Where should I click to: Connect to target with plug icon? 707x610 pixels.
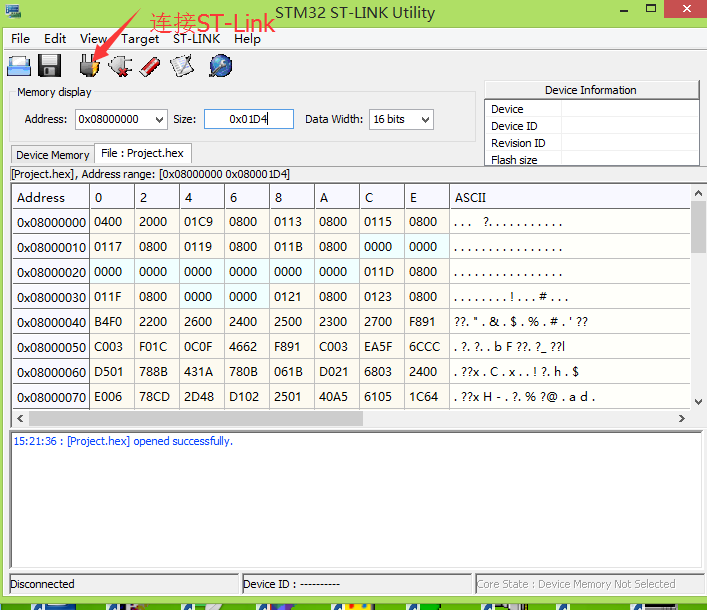[x=91, y=66]
